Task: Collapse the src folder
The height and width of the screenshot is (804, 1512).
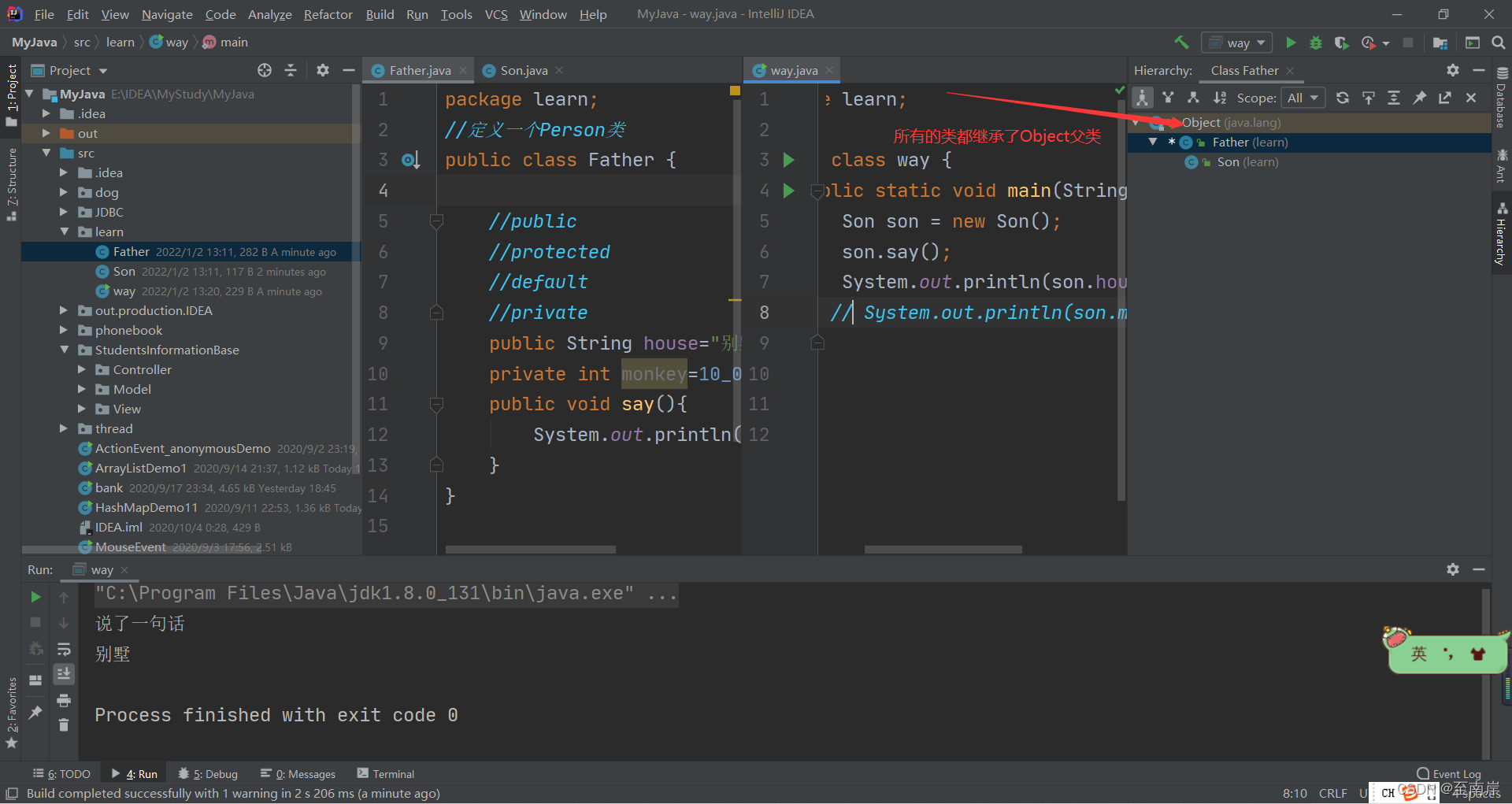Action: coord(46,153)
